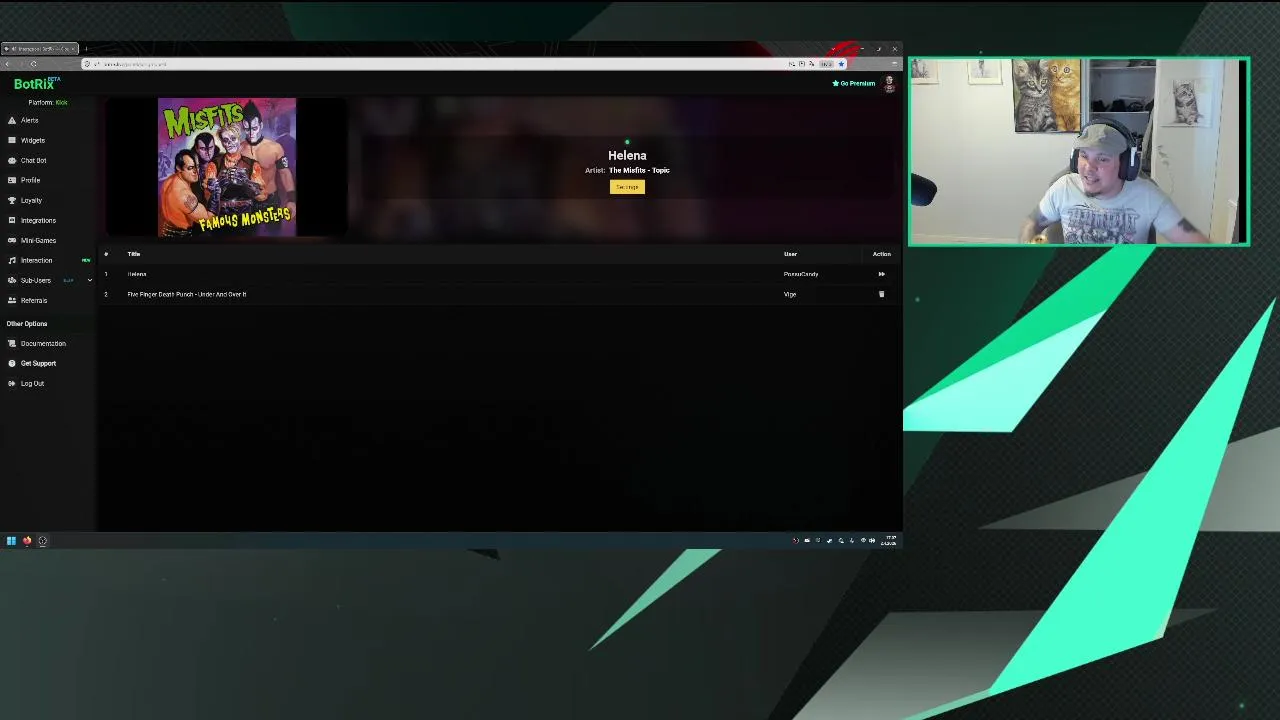Click the user name Vige
1280x720 pixels.
(790, 294)
